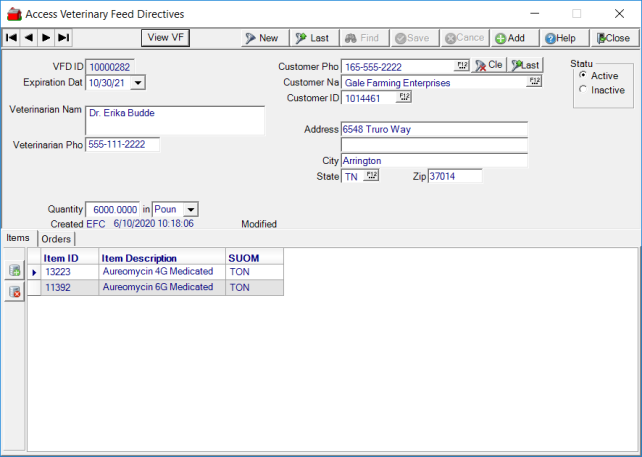The height and width of the screenshot is (457, 642).
Task: Open the State lookup selector
Action: tap(372, 175)
